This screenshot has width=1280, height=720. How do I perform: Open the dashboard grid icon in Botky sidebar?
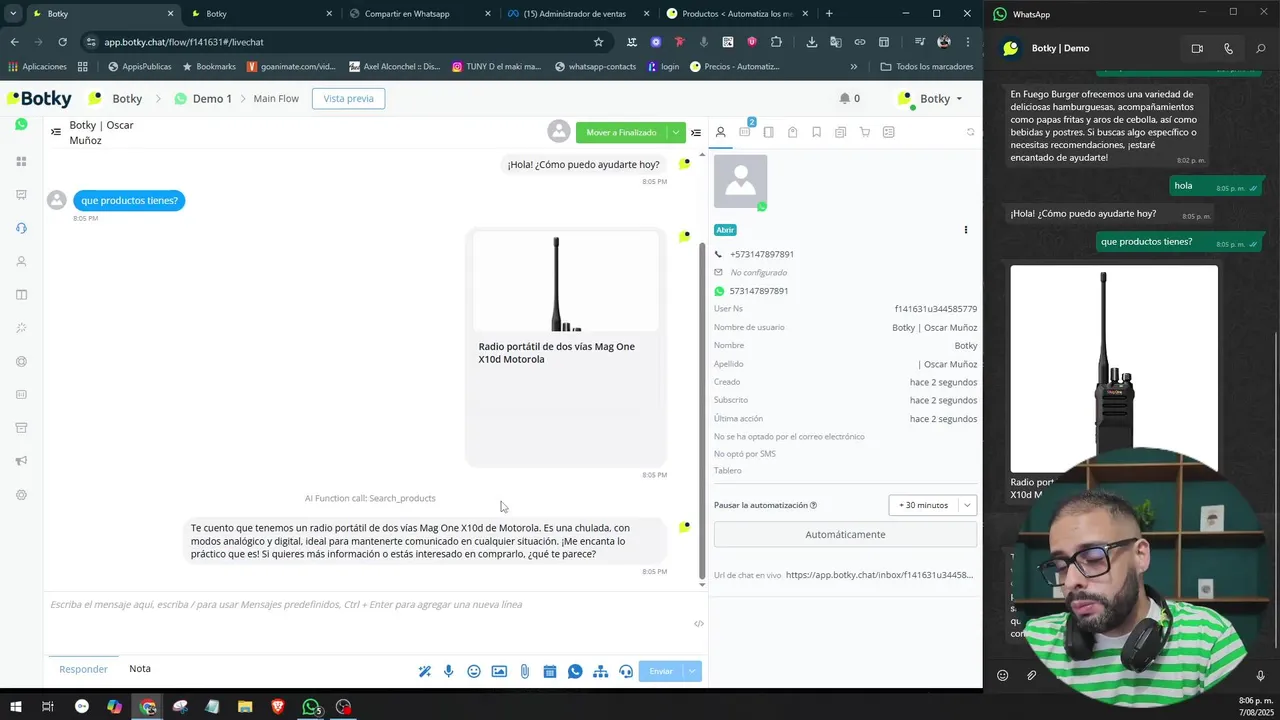21,161
